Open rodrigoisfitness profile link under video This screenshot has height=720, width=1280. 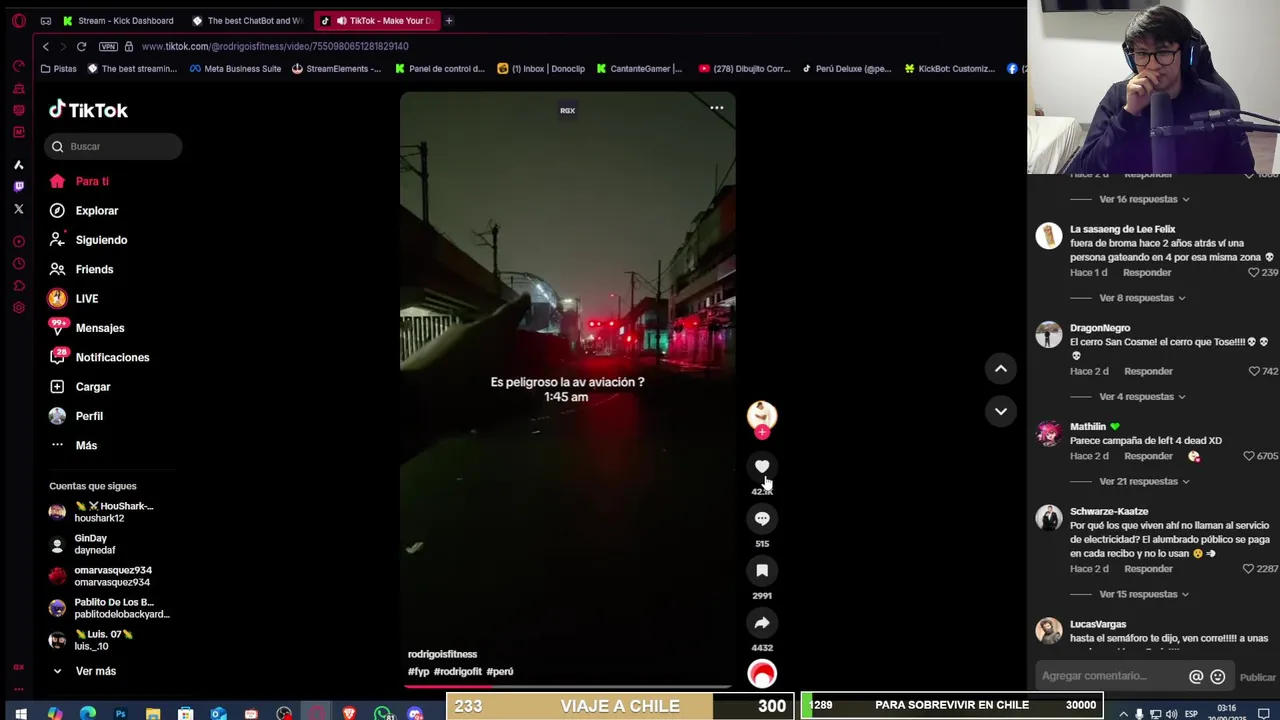[x=442, y=654]
